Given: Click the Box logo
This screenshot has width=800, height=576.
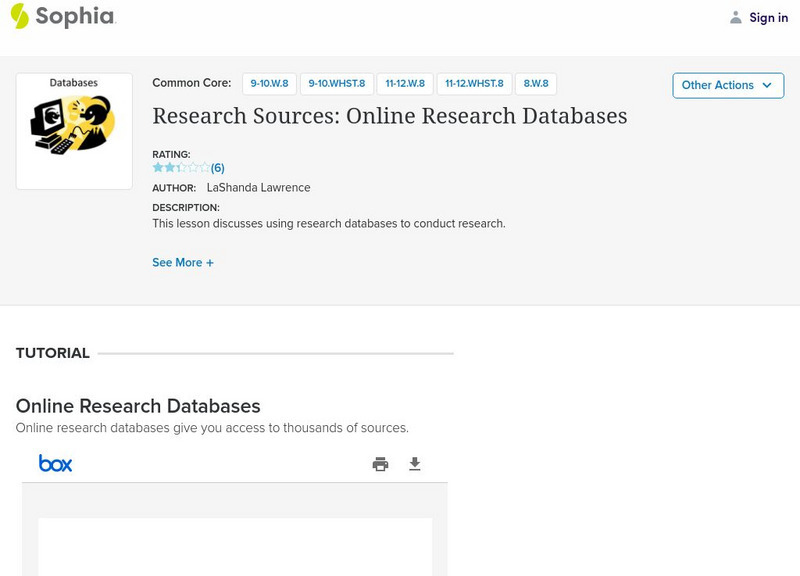Looking at the screenshot, I should click(55, 463).
